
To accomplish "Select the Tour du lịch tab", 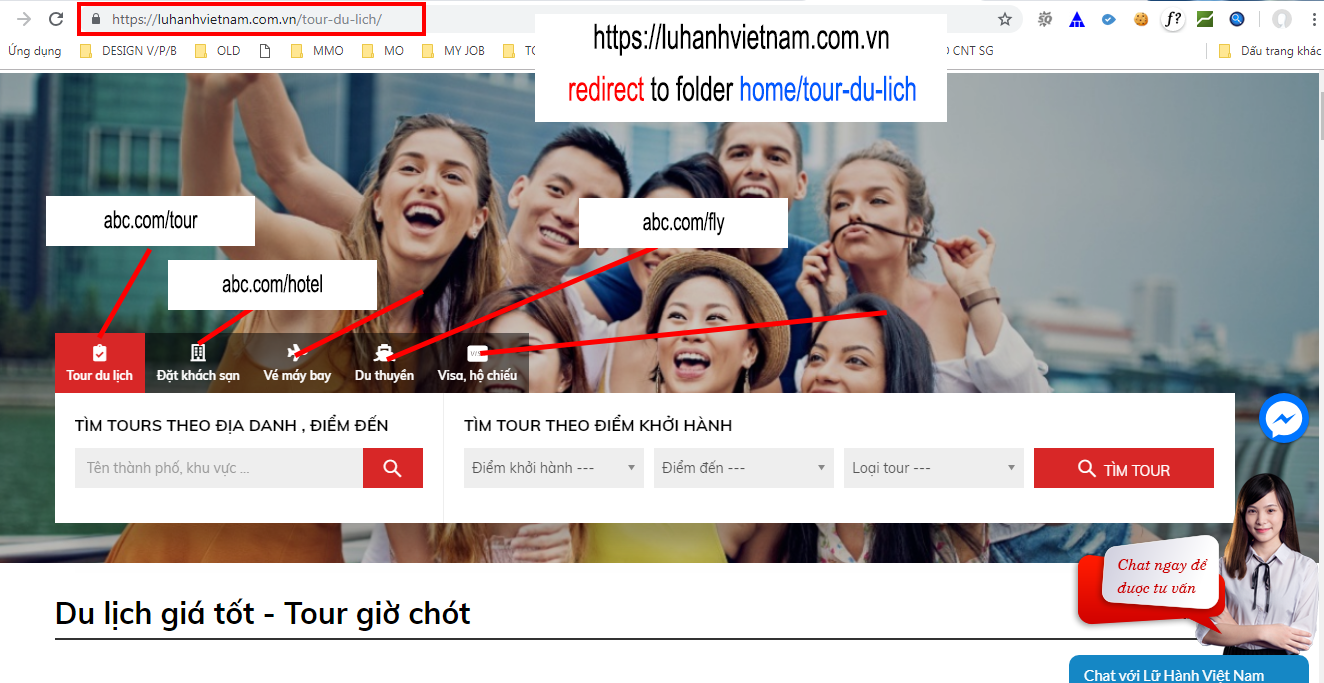I will click(100, 363).
